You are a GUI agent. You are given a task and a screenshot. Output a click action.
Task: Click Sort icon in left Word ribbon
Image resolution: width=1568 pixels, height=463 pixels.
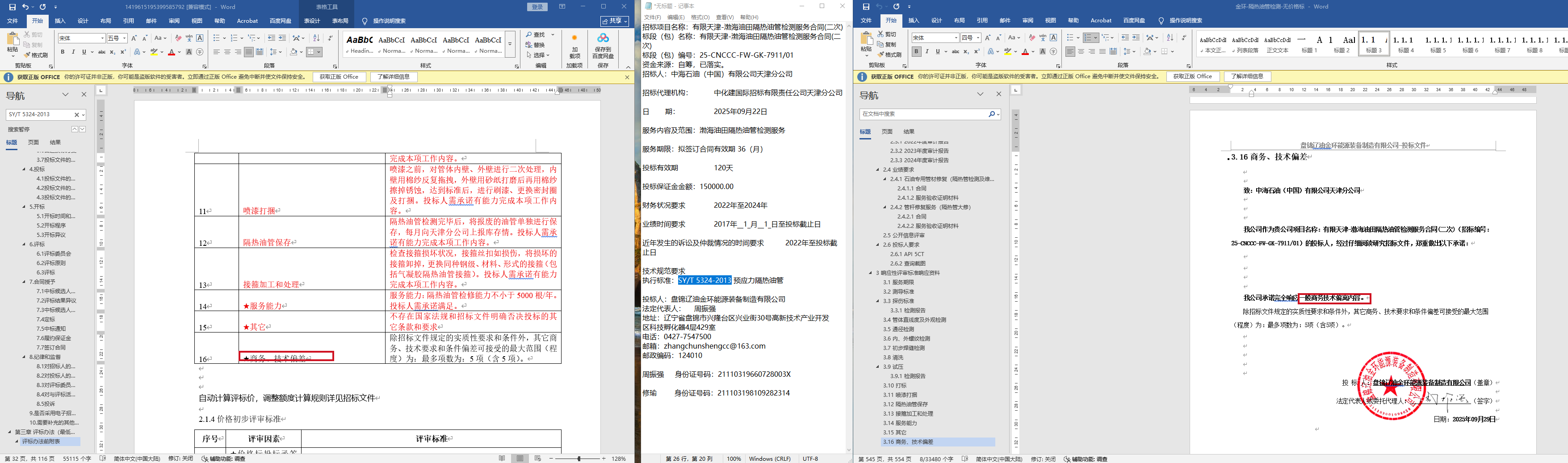pos(317,38)
